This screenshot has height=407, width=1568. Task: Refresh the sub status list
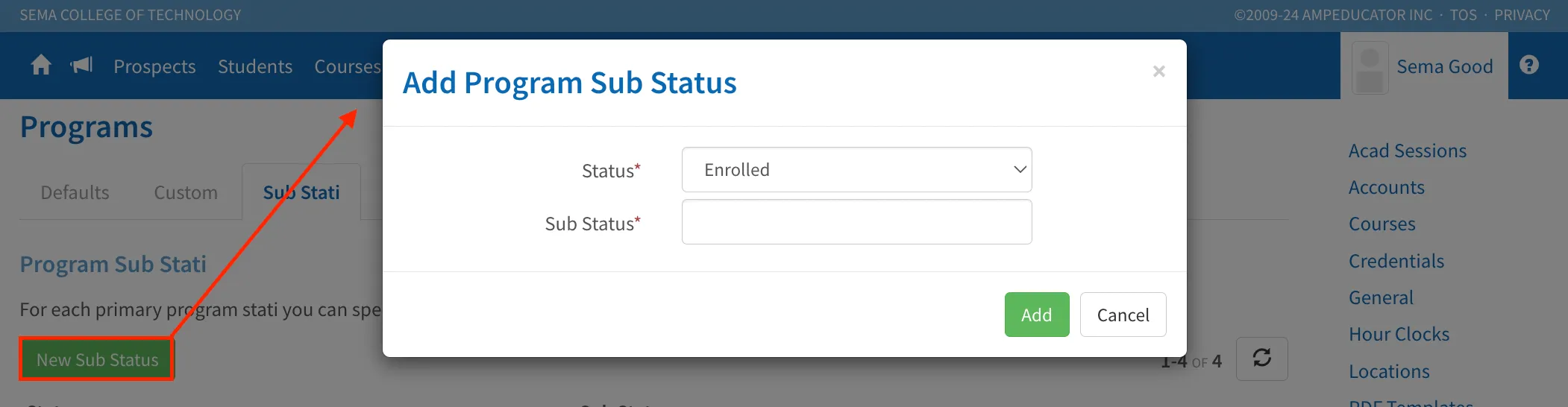(1261, 359)
